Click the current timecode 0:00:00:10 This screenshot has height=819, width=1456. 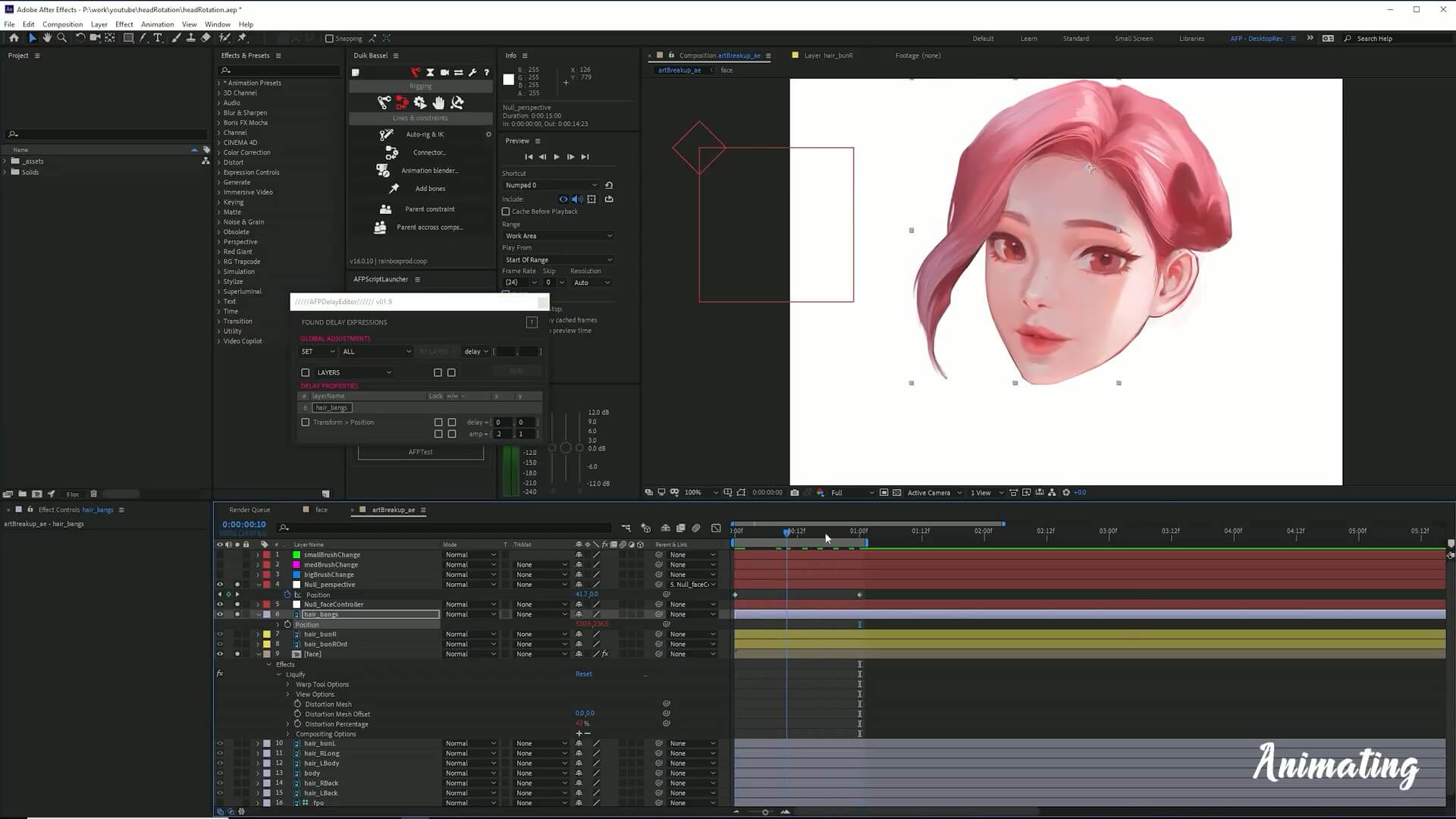pyautogui.click(x=244, y=525)
